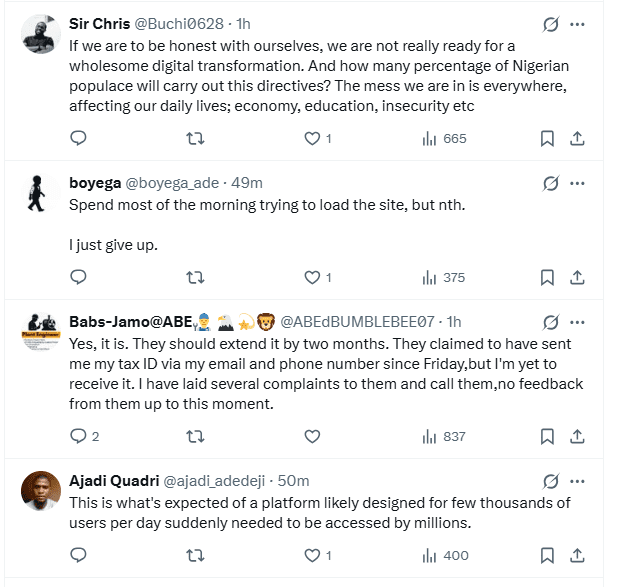Click Grok icon on Babs-Jamo's tweet
Image resolution: width=623 pixels, height=587 pixels.
[x=549, y=322]
